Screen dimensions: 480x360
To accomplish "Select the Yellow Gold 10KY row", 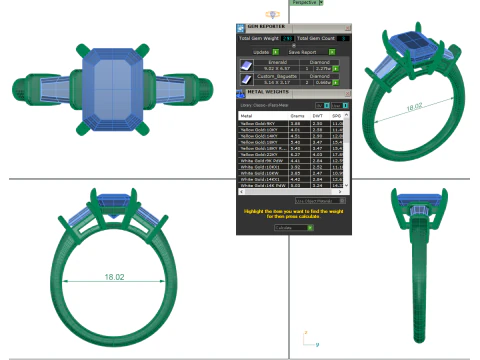I will (291, 130).
